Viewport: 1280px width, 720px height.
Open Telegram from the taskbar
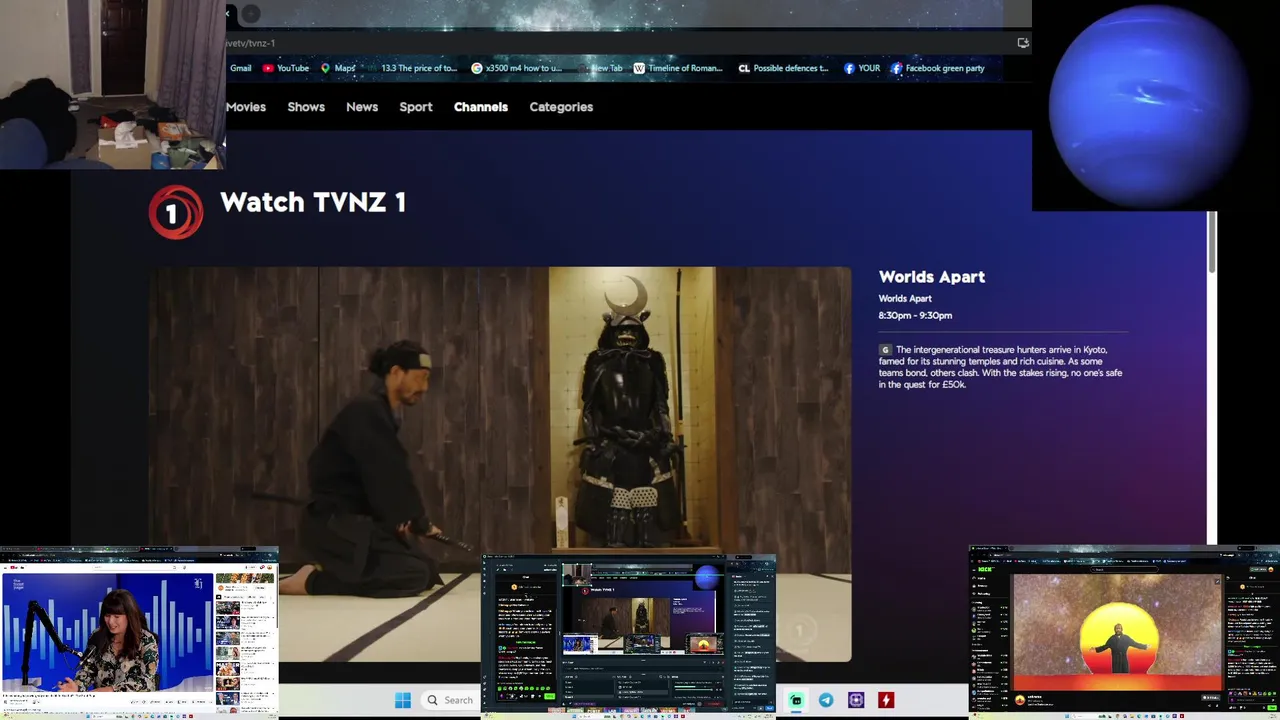826,700
